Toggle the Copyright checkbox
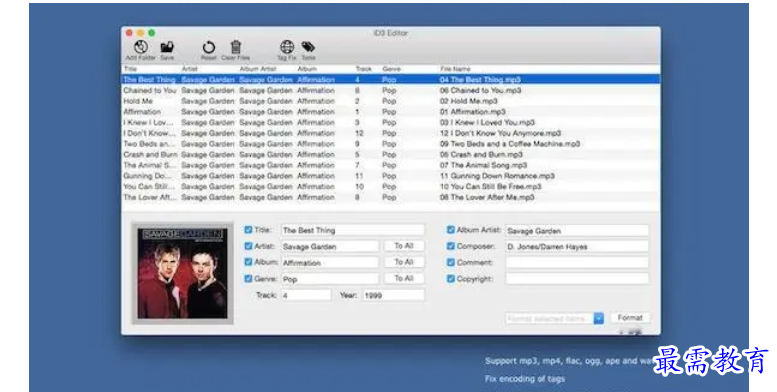The image size is (777, 392). (450, 279)
